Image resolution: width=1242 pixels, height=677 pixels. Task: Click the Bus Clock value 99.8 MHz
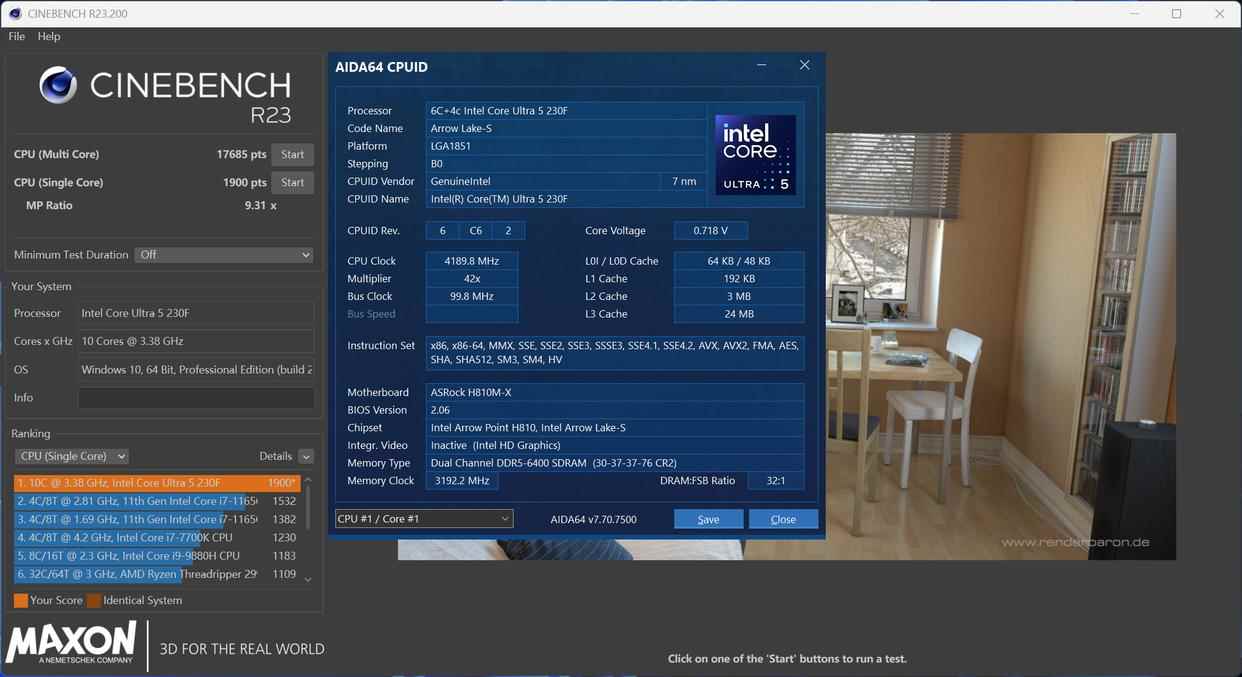pos(472,296)
